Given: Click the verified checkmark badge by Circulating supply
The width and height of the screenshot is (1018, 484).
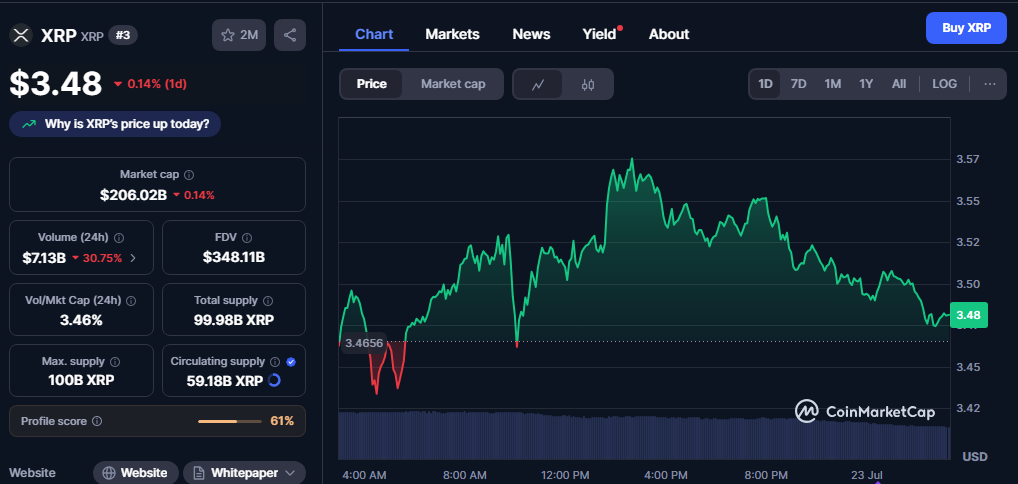Looking at the screenshot, I should point(291,362).
